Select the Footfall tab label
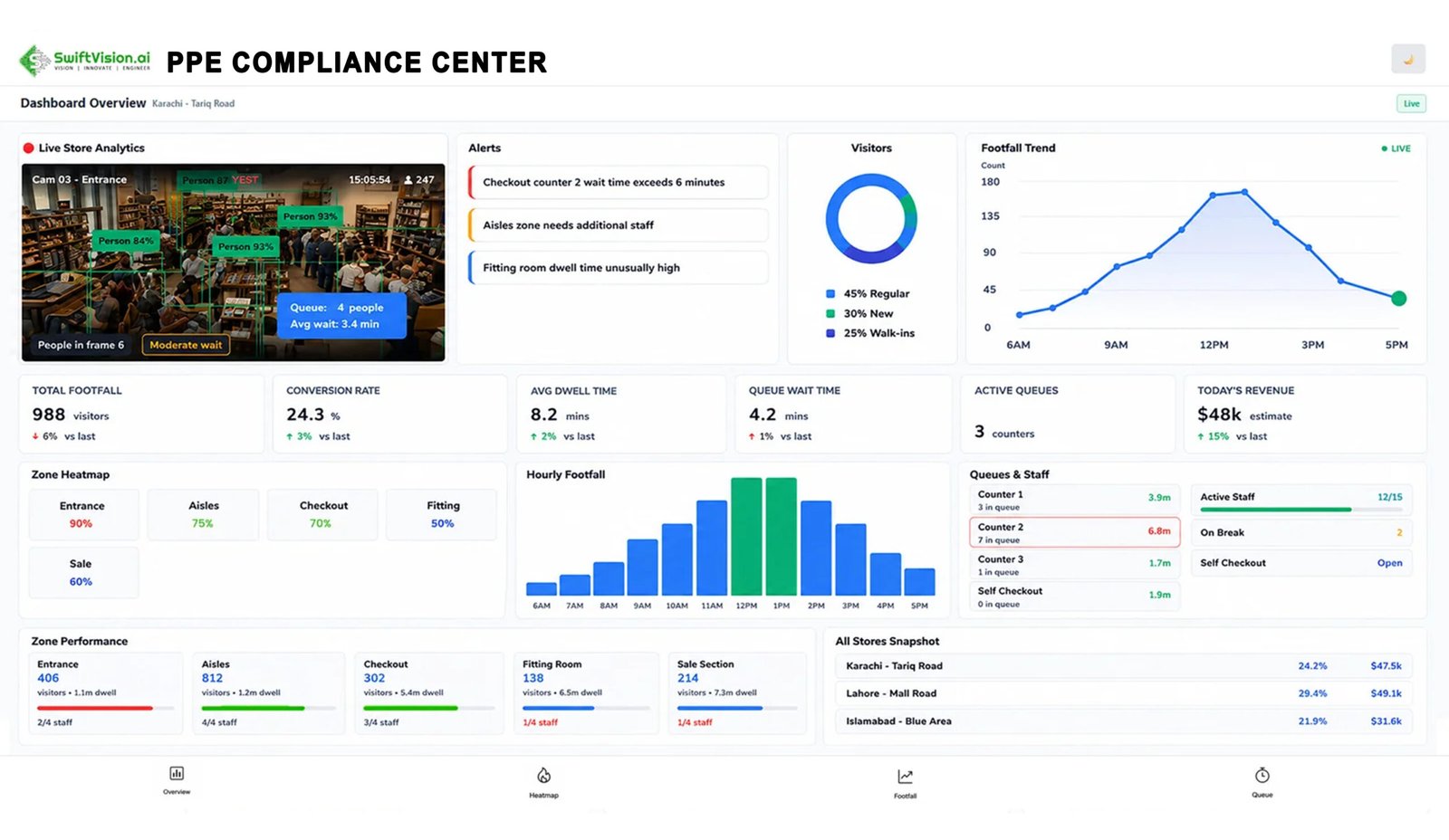Image resolution: width=1449 pixels, height=840 pixels. click(x=905, y=797)
